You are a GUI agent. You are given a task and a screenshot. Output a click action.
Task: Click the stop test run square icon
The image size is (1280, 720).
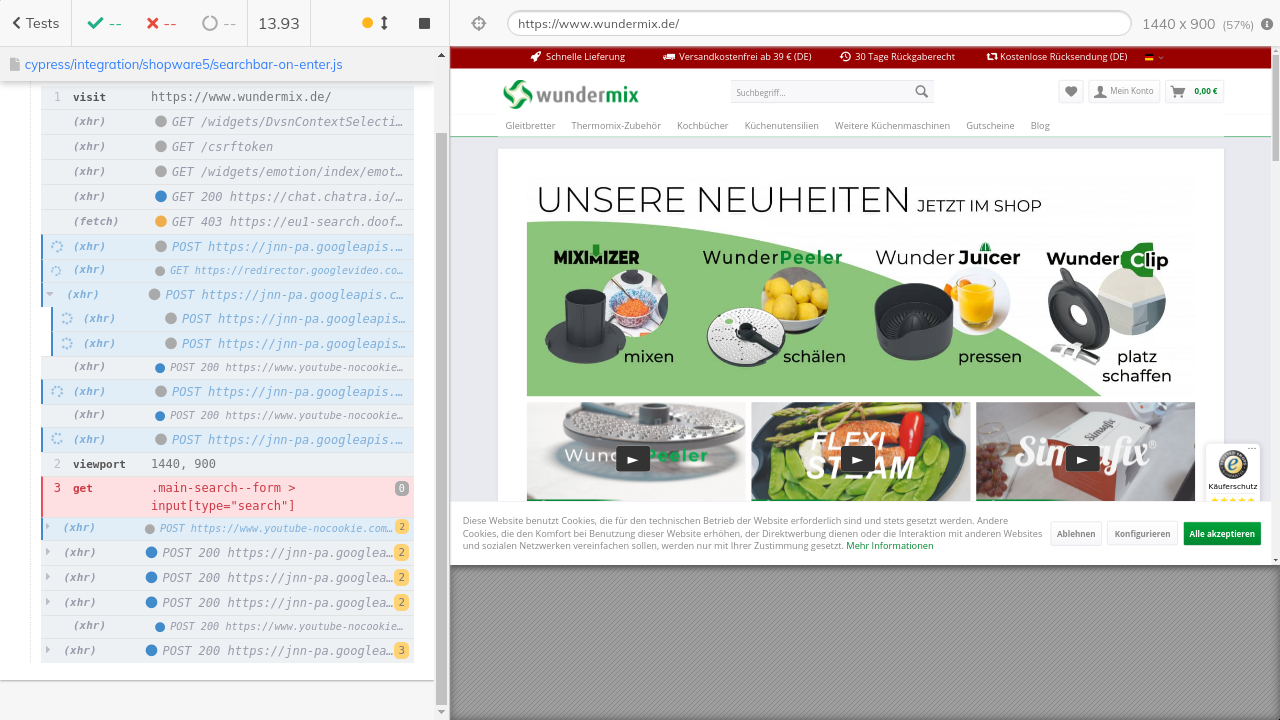point(424,23)
